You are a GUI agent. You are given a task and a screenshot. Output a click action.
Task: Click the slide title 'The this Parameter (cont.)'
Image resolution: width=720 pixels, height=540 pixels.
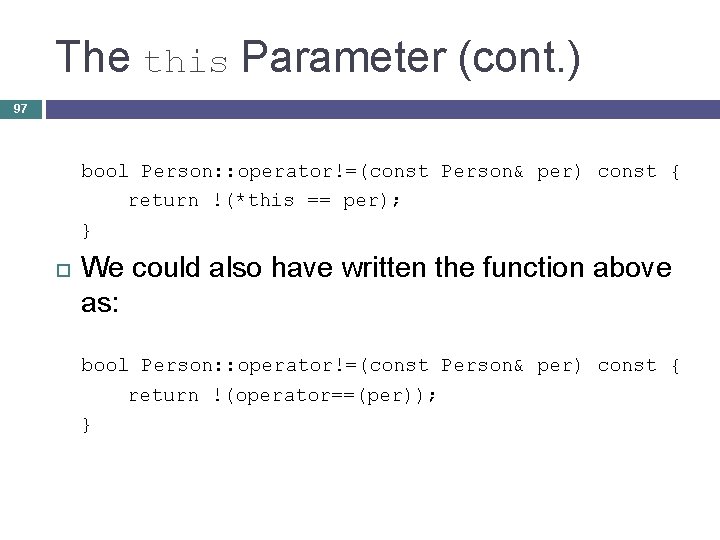pos(317,58)
